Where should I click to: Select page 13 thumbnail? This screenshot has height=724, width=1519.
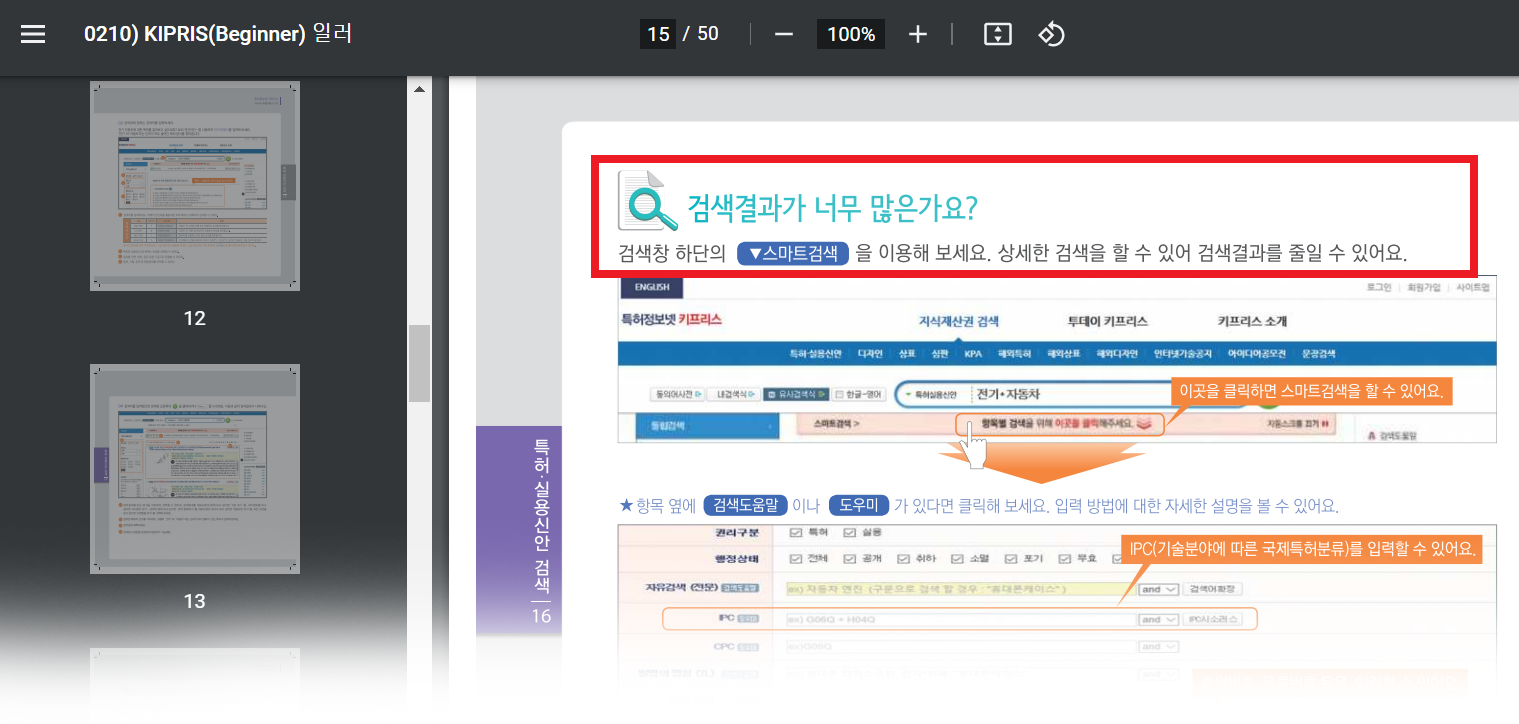[x=195, y=469]
